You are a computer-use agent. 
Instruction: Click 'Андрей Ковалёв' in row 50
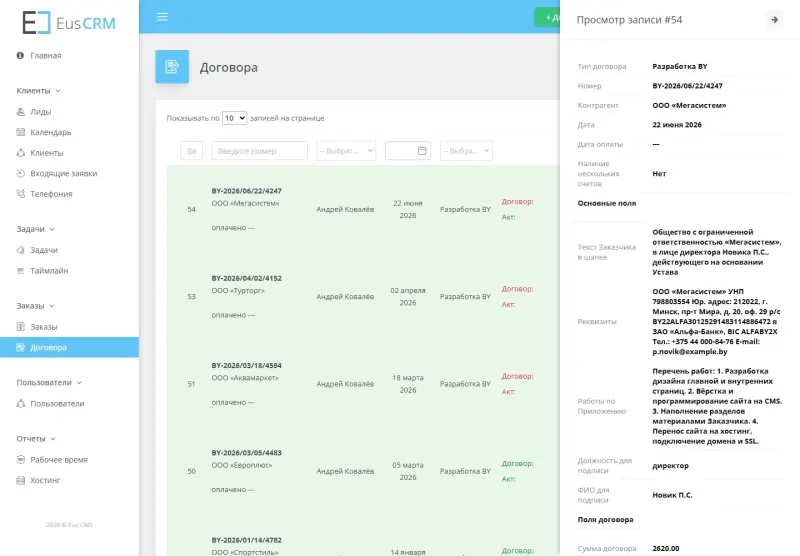pos(345,471)
